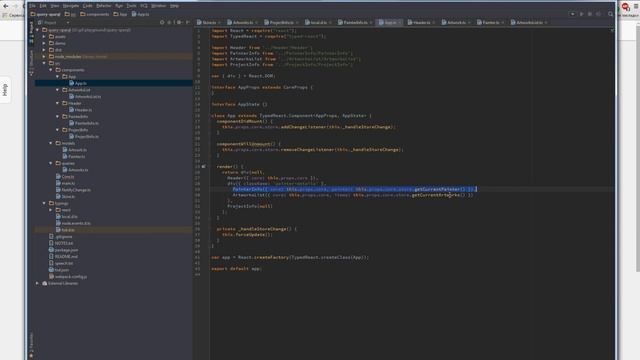
Task: Select Header.ts file in the project tree
Action: coord(80,110)
